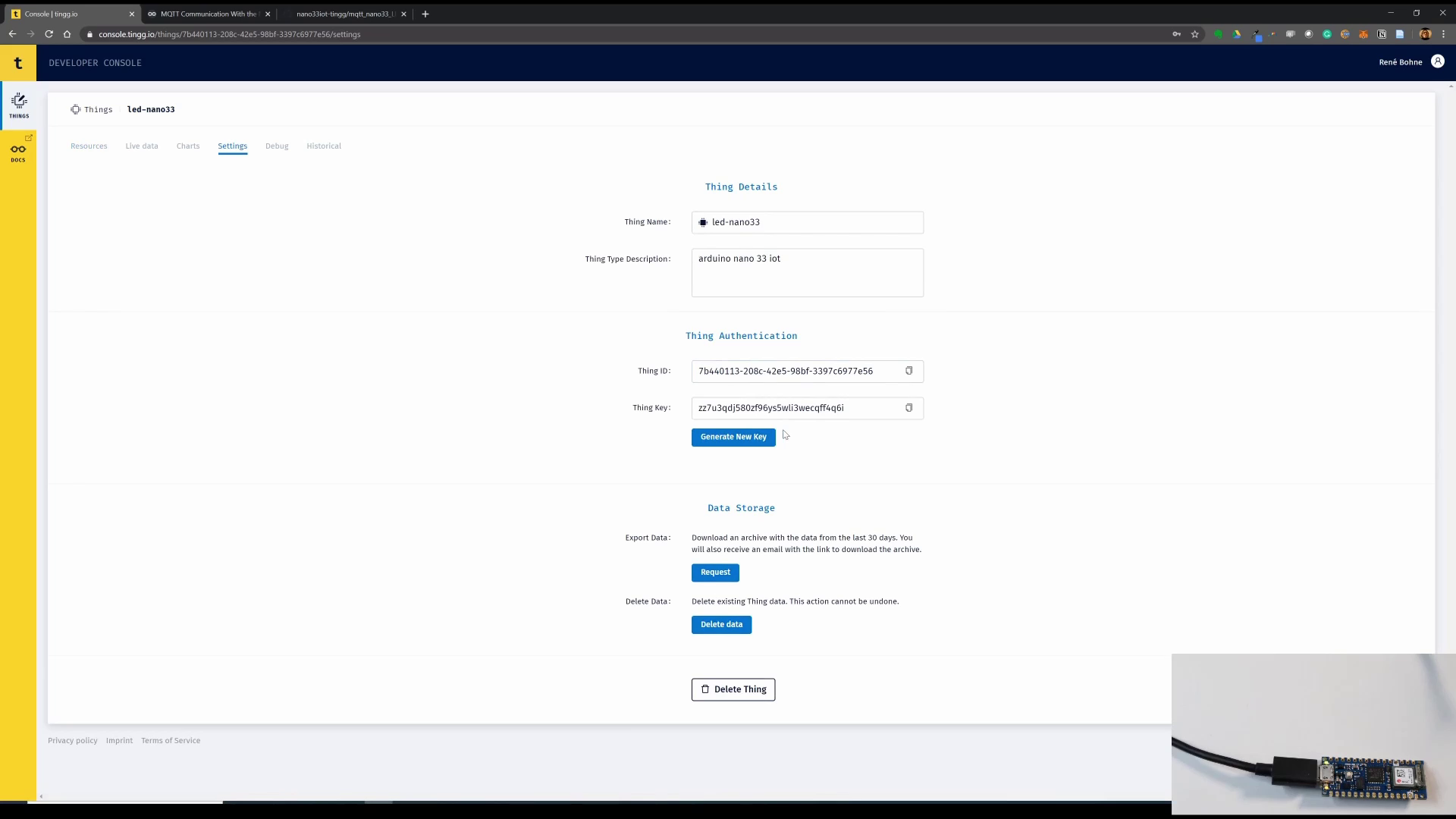1456x819 pixels.
Task: Switch to the Debug tab
Action: (277, 146)
